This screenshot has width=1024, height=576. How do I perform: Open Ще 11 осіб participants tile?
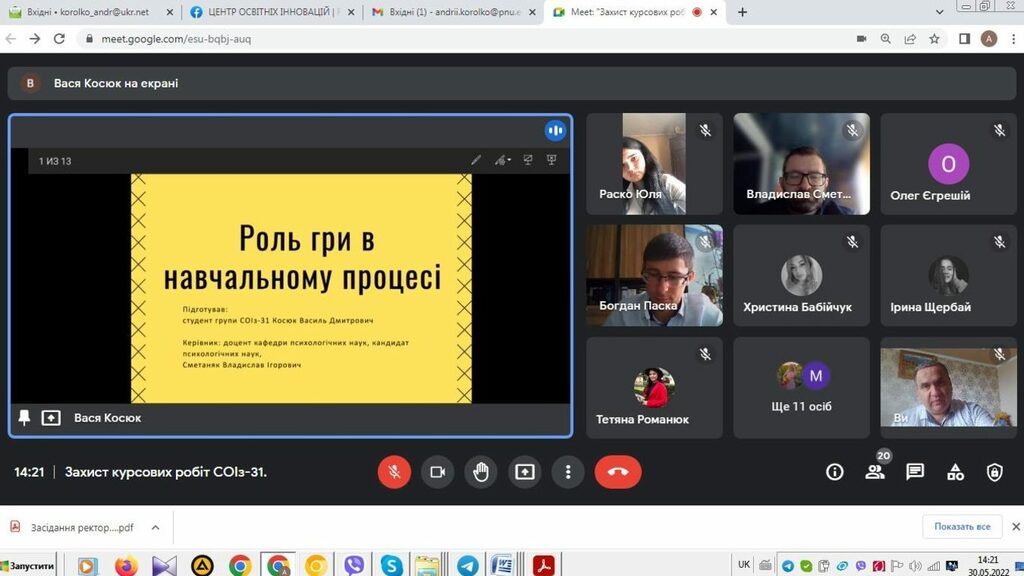[801, 387]
